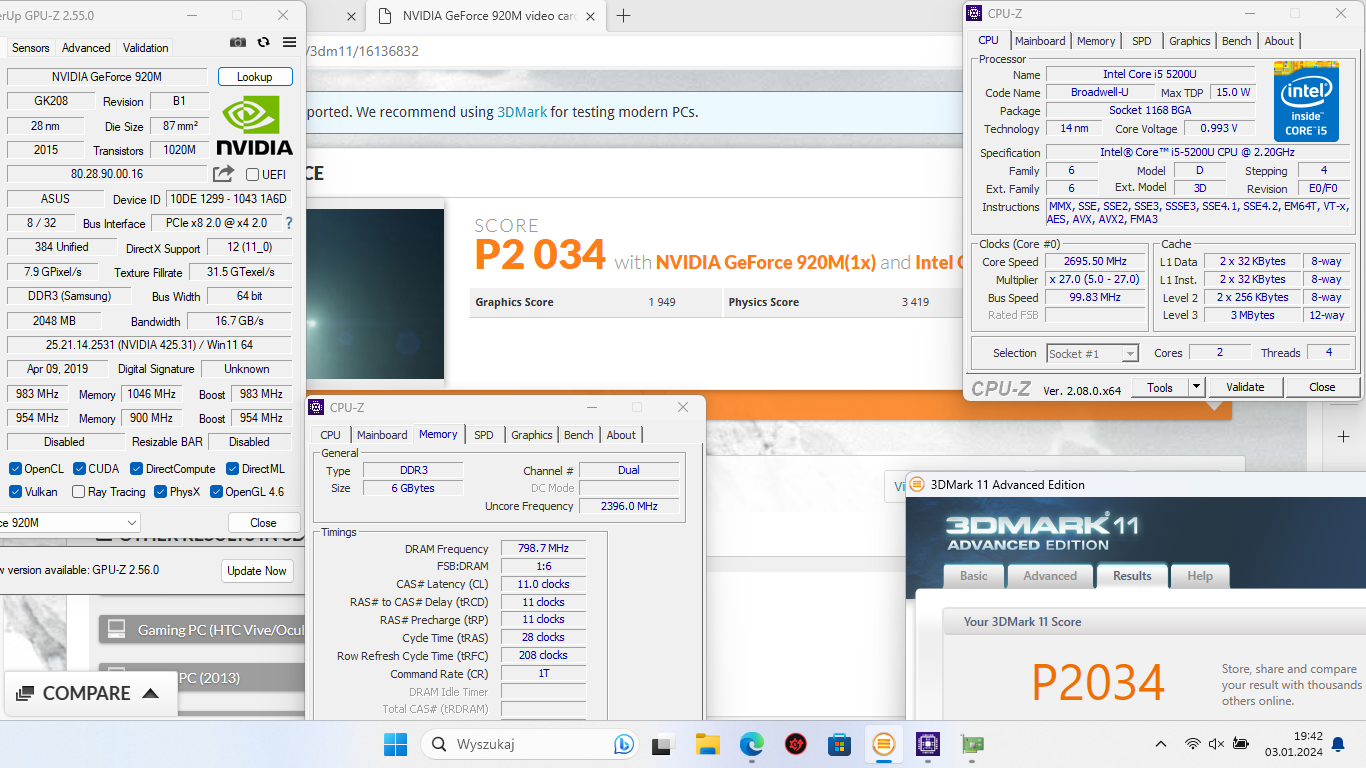Open Wi-Fi network tray icon
The height and width of the screenshot is (768, 1366).
pos(1192,744)
